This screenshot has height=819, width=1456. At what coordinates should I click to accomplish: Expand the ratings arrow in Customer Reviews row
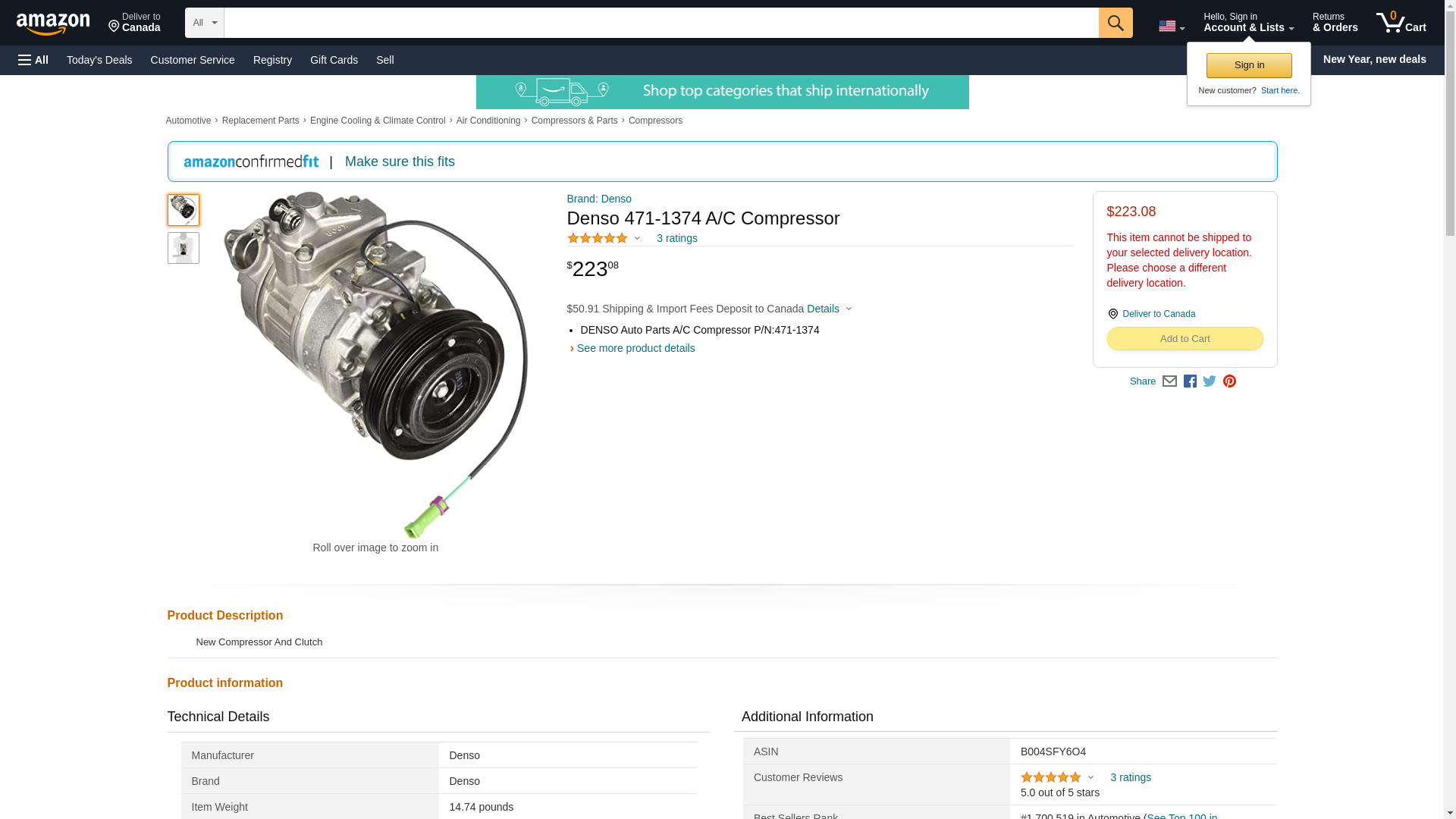pos(1090,777)
